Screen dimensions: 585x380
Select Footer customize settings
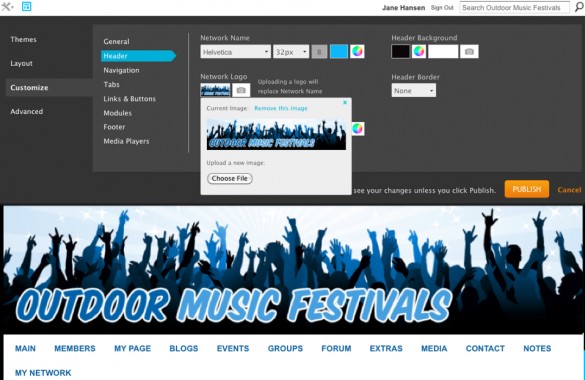click(x=114, y=127)
